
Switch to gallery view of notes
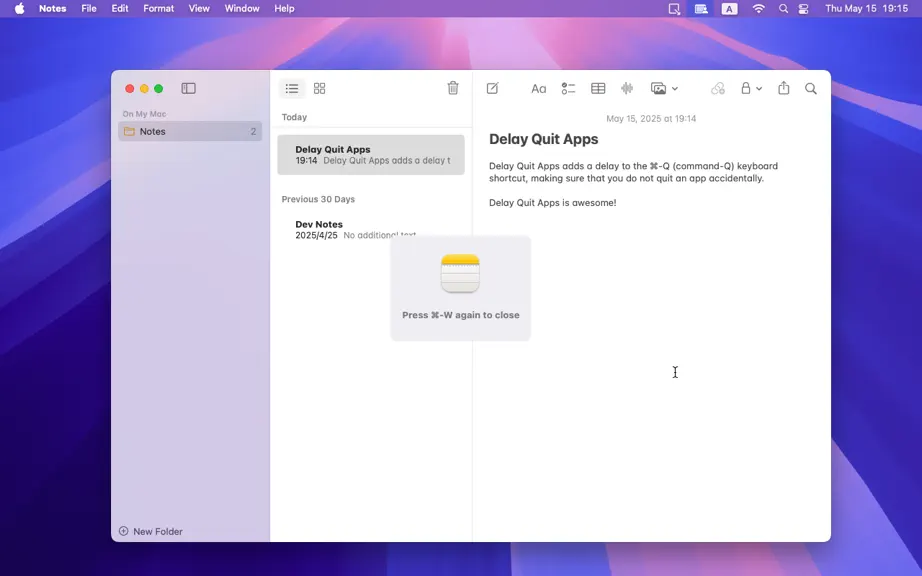[x=319, y=88]
